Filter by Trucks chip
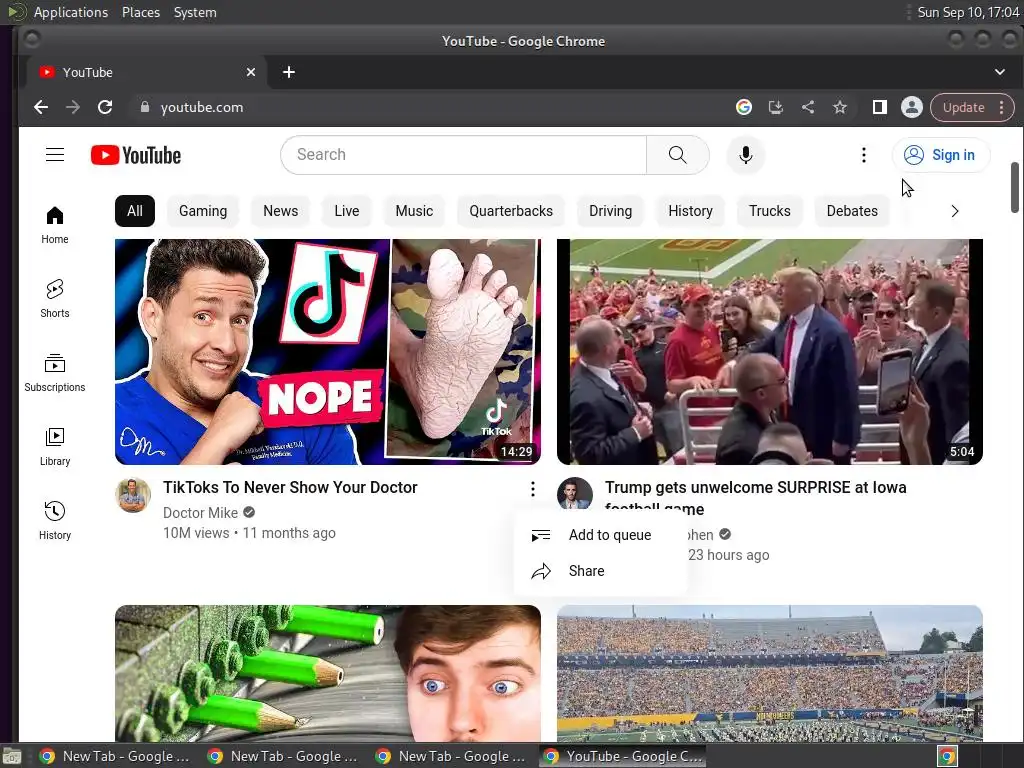Image resolution: width=1024 pixels, height=768 pixels. [769, 211]
